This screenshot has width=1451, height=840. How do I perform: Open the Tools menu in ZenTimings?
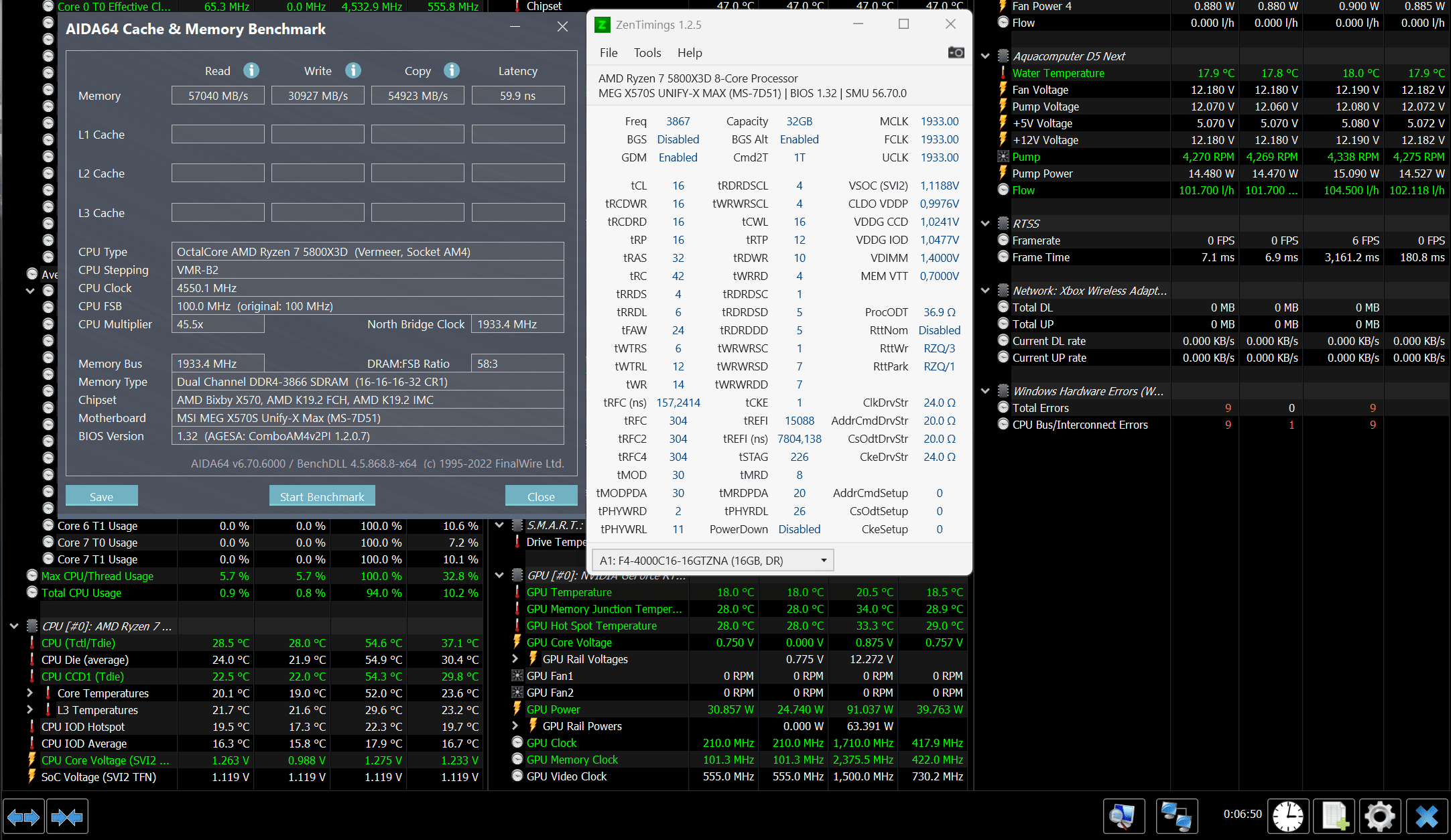point(647,53)
